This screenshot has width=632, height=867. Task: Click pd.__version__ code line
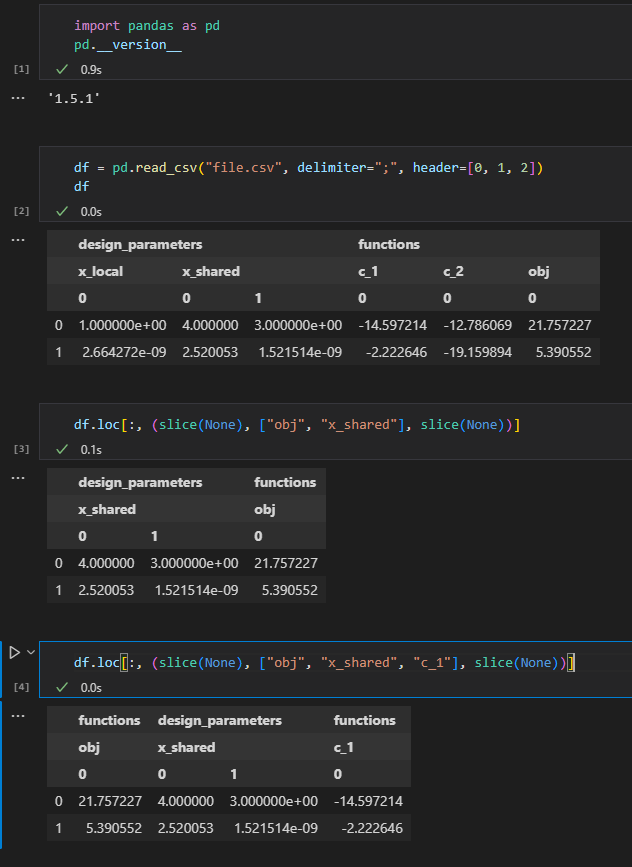tap(128, 45)
